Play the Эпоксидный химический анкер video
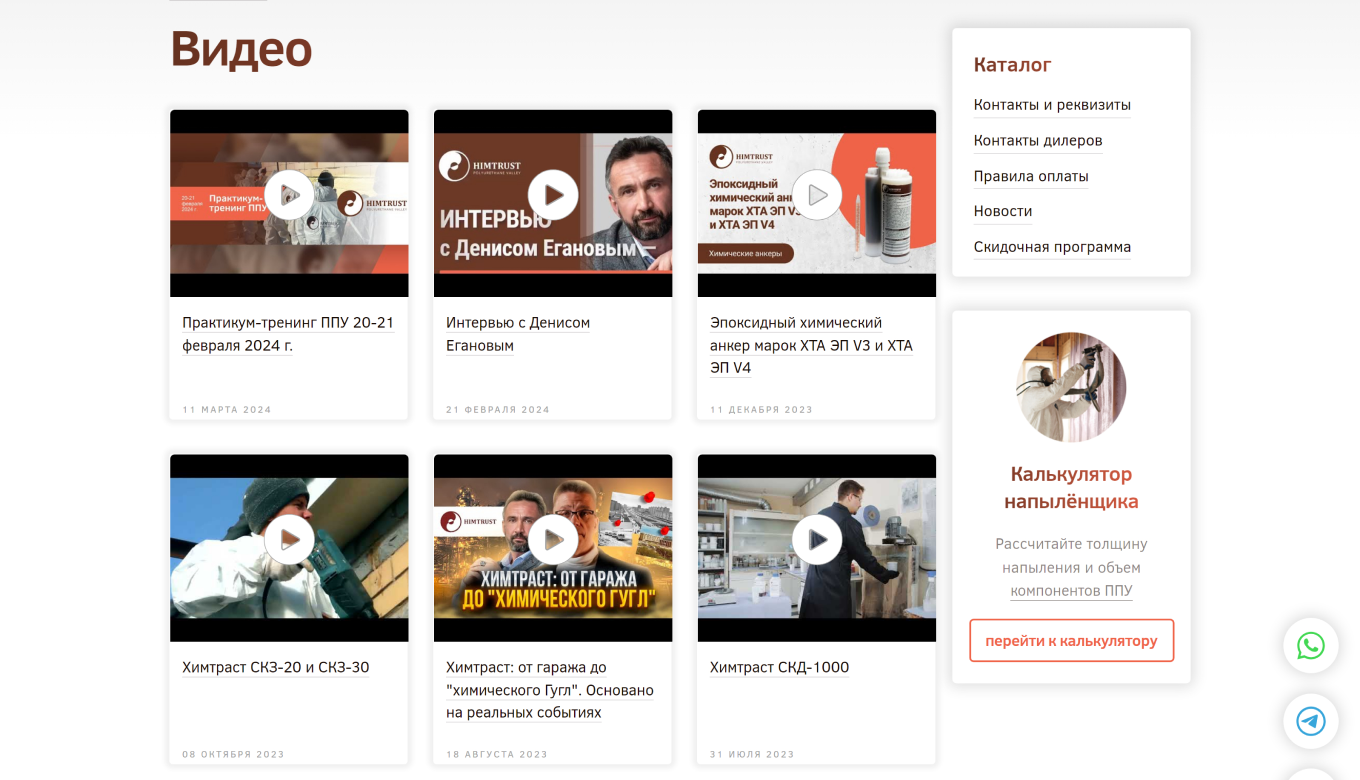 (x=817, y=195)
